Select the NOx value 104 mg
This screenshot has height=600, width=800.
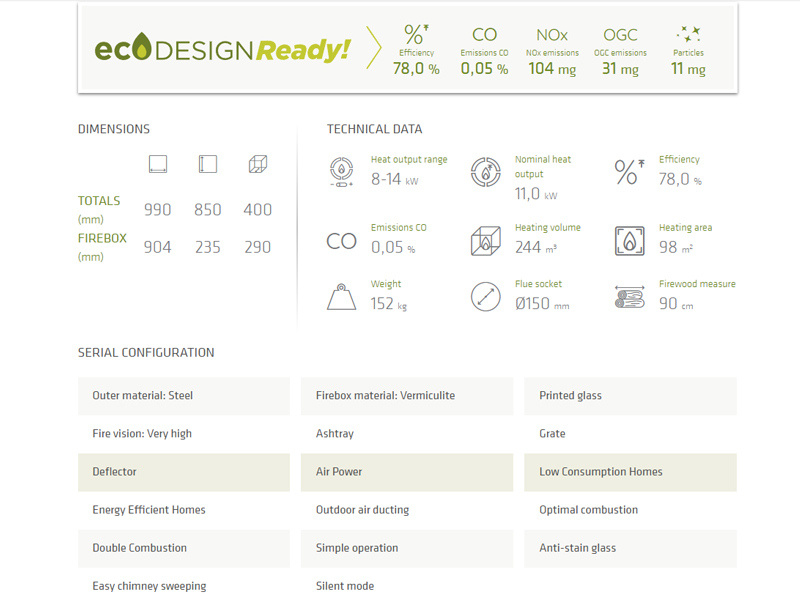pyautogui.click(x=552, y=68)
